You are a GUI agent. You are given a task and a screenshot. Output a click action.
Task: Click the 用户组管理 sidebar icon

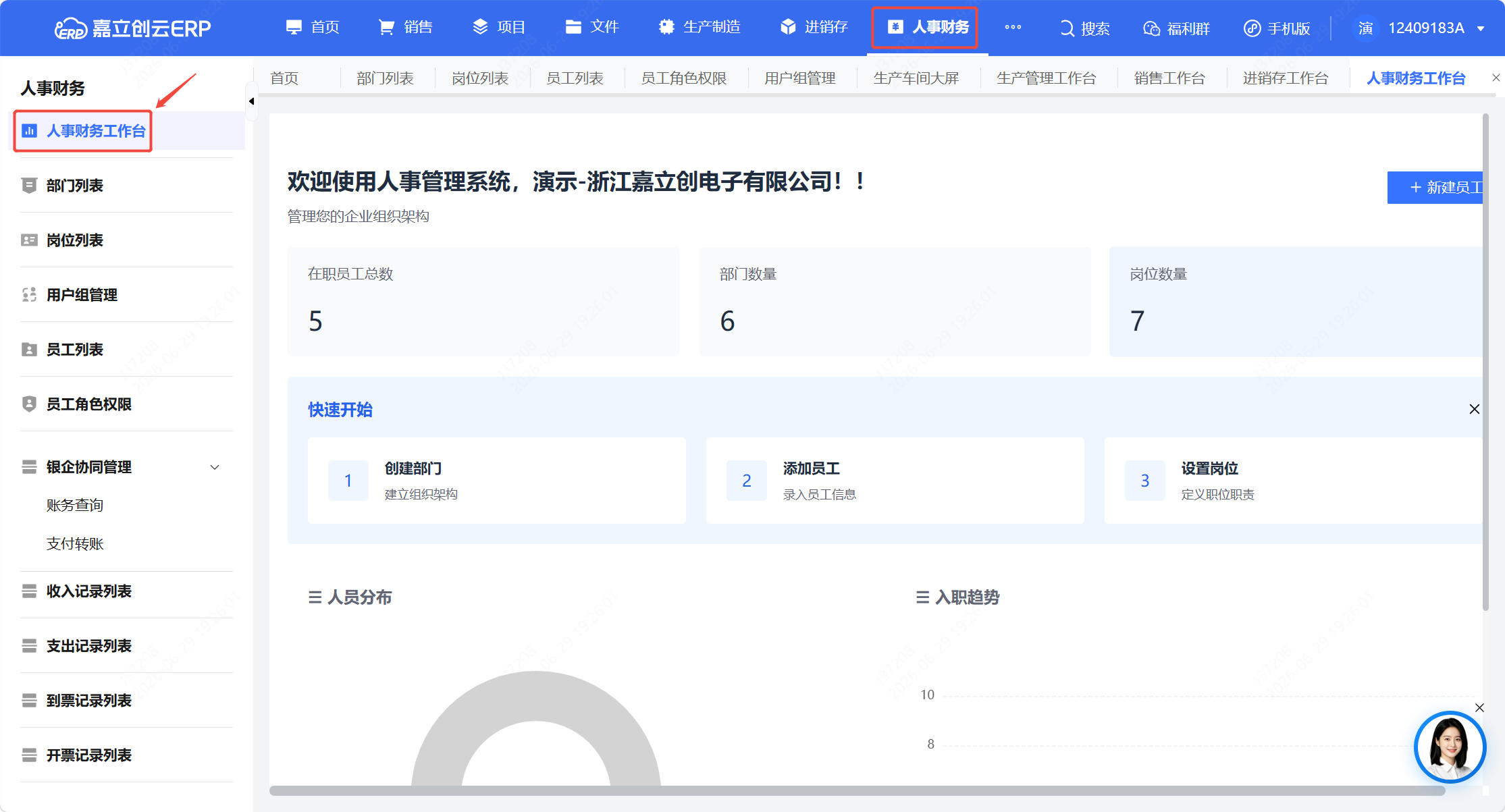[x=29, y=295]
